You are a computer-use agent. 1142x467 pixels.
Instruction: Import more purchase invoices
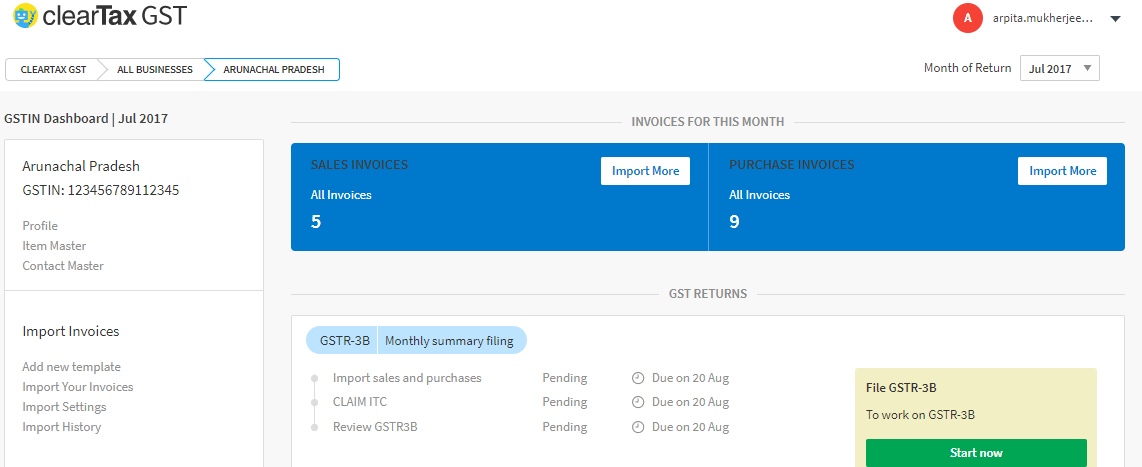coord(1062,171)
